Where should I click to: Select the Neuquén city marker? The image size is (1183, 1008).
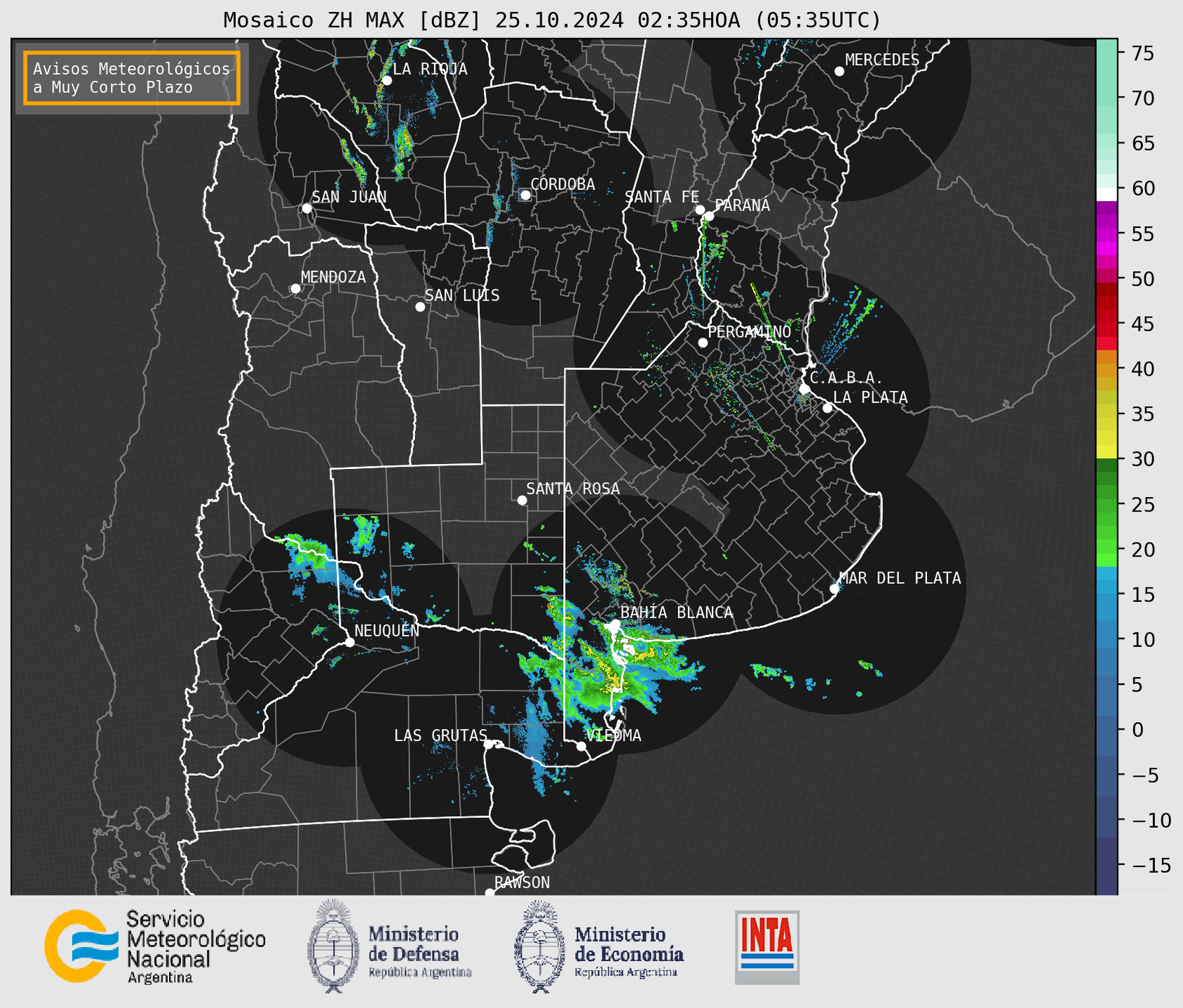click(349, 642)
